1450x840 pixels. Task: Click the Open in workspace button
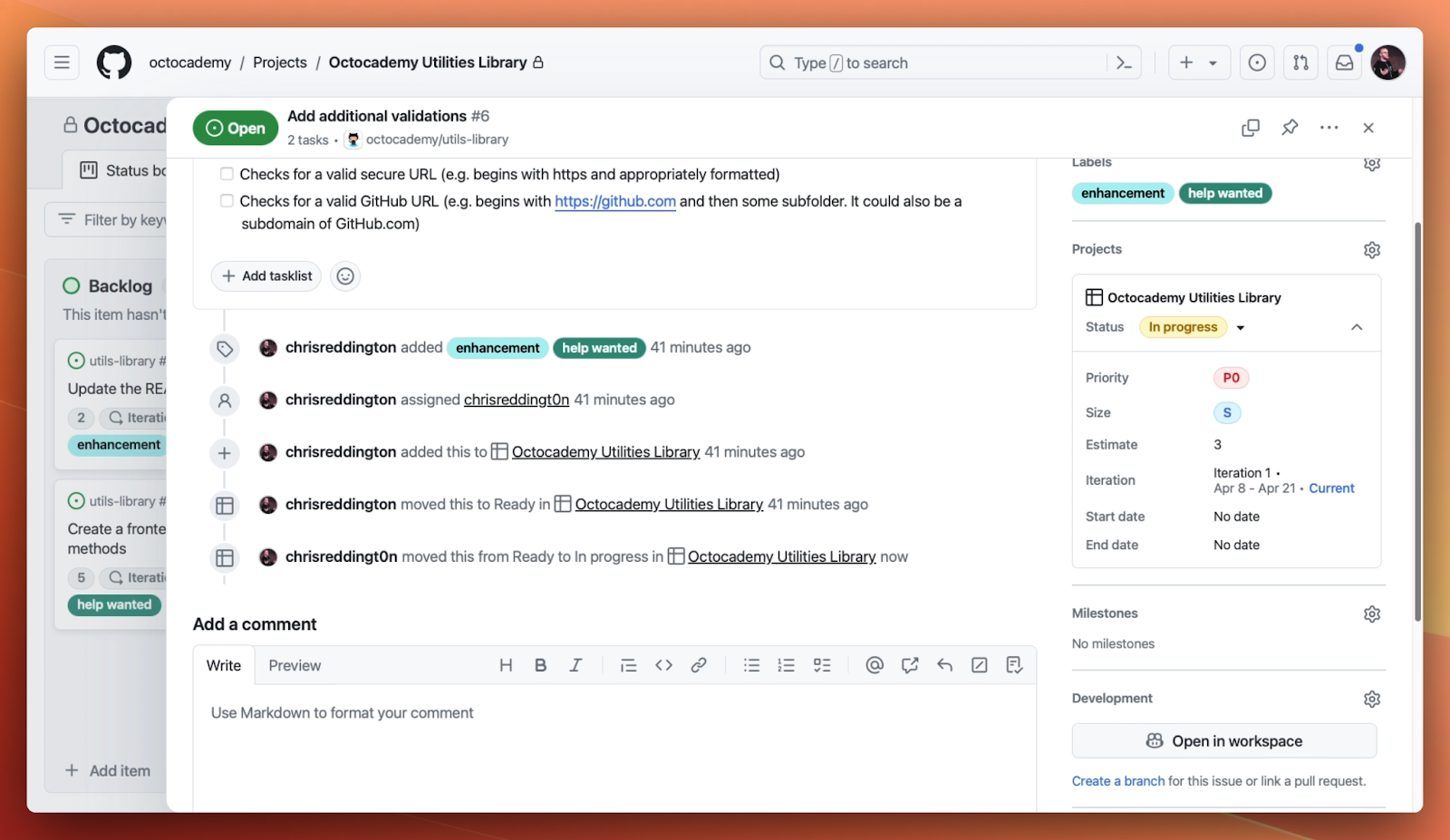1223,740
